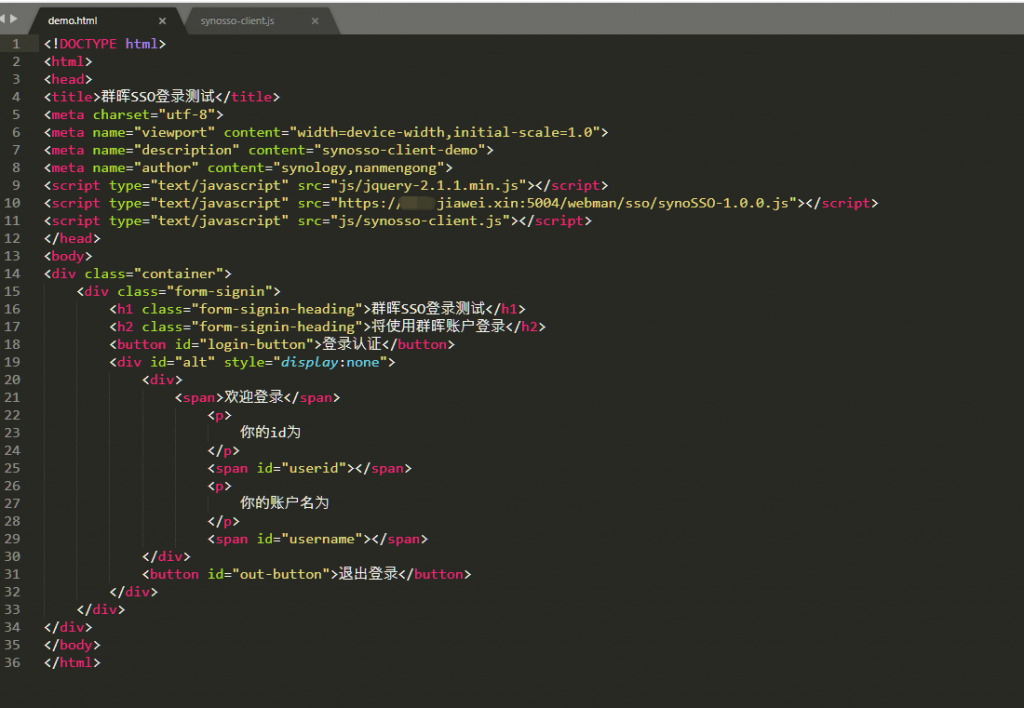This screenshot has height=708, width=1024.
Task: Switch to the synosso-client.js tab
Action: pos(237,21)
